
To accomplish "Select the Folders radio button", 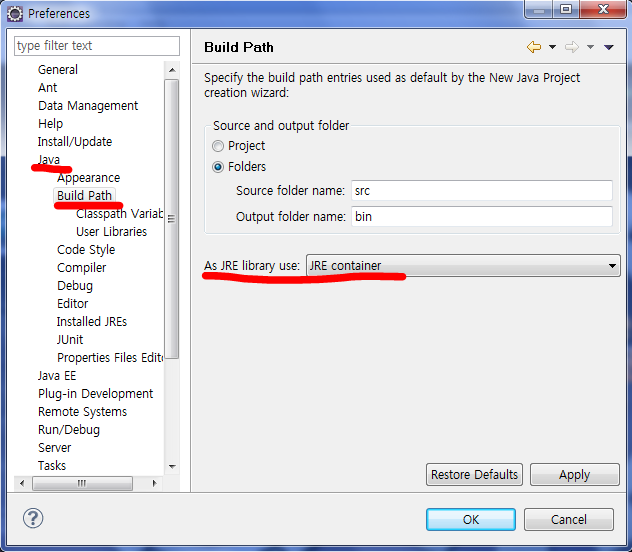I will (218, 167).
